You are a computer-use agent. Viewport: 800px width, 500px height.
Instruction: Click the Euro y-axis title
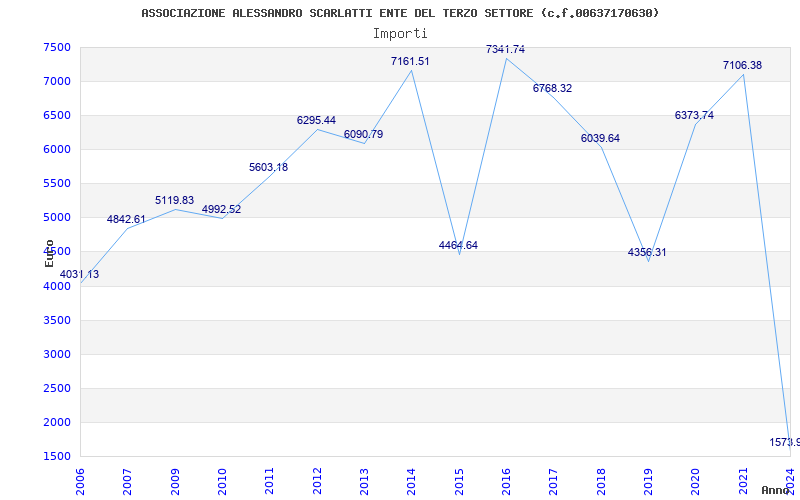(49, 253)
